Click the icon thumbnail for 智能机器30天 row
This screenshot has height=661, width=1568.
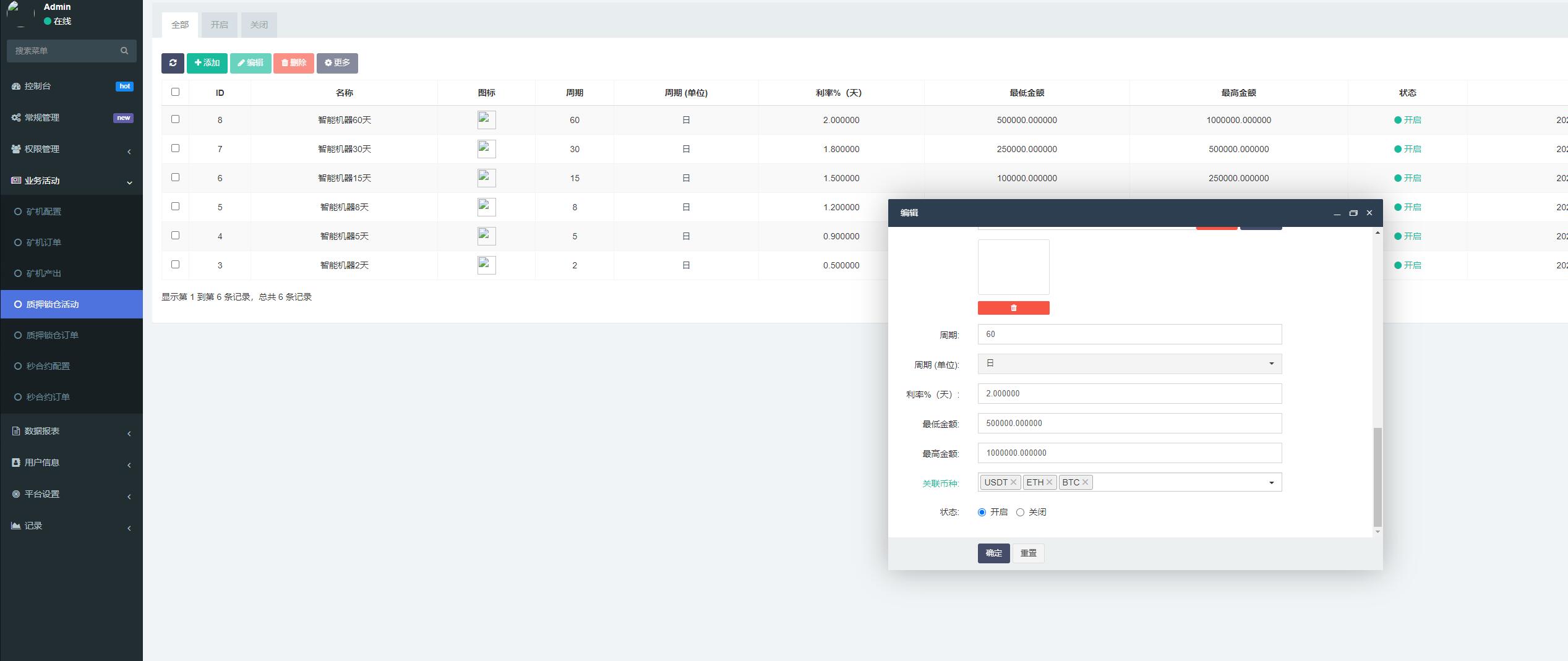pos(486,149)
